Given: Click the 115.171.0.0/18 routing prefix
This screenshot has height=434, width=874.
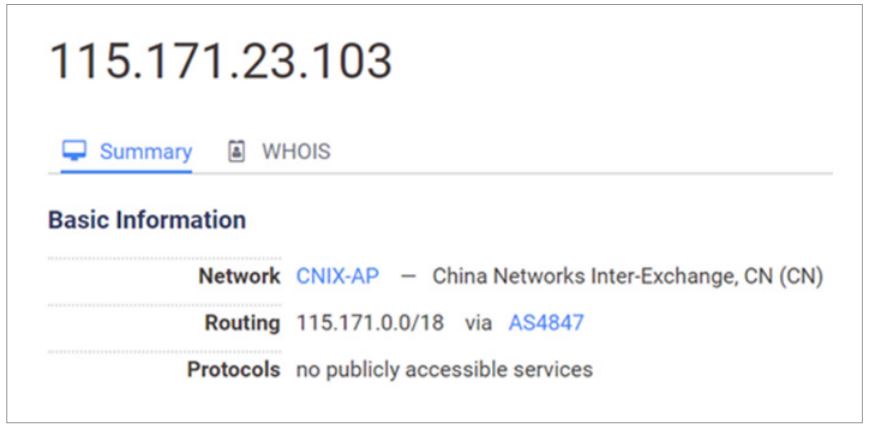Looking at the screenshot, I should coord(370,323).
